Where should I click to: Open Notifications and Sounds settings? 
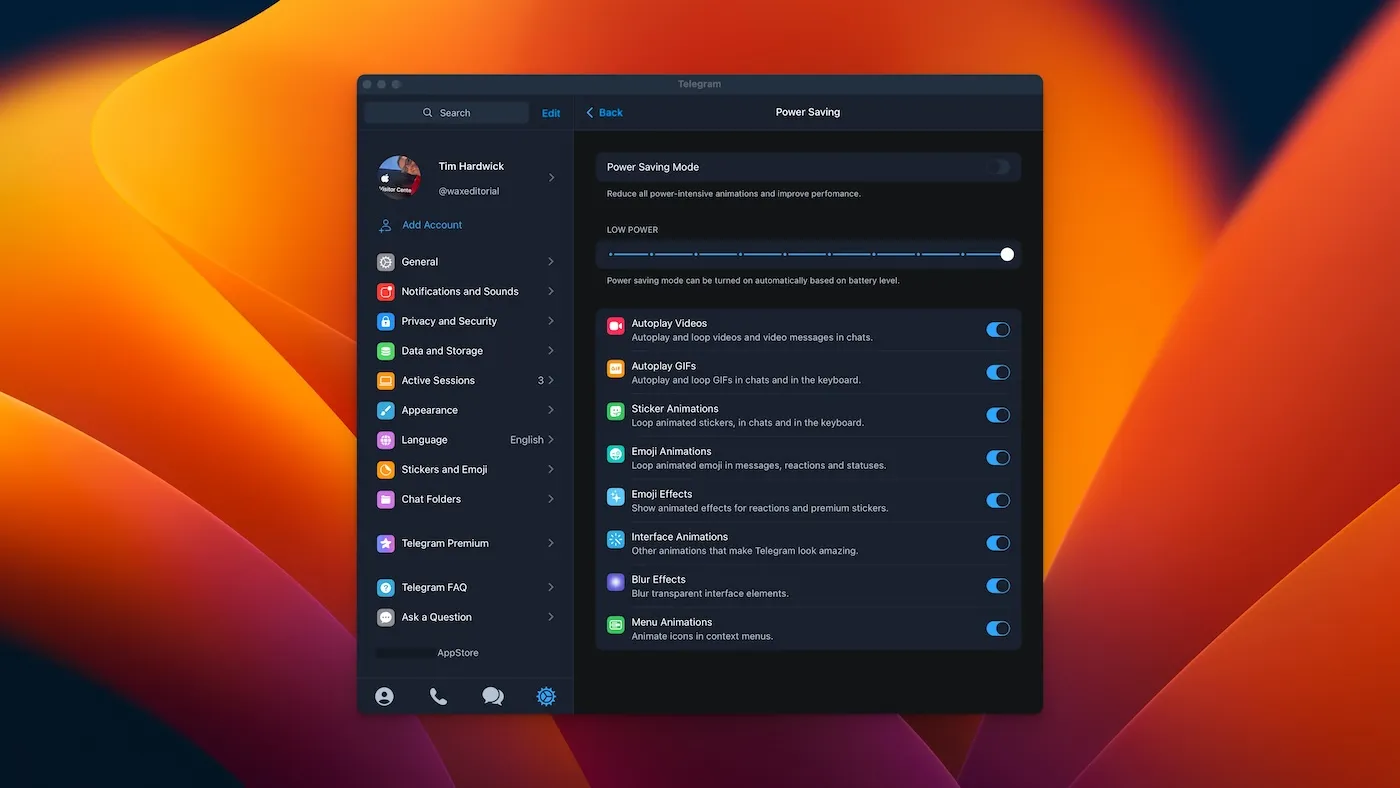point(460,292)
